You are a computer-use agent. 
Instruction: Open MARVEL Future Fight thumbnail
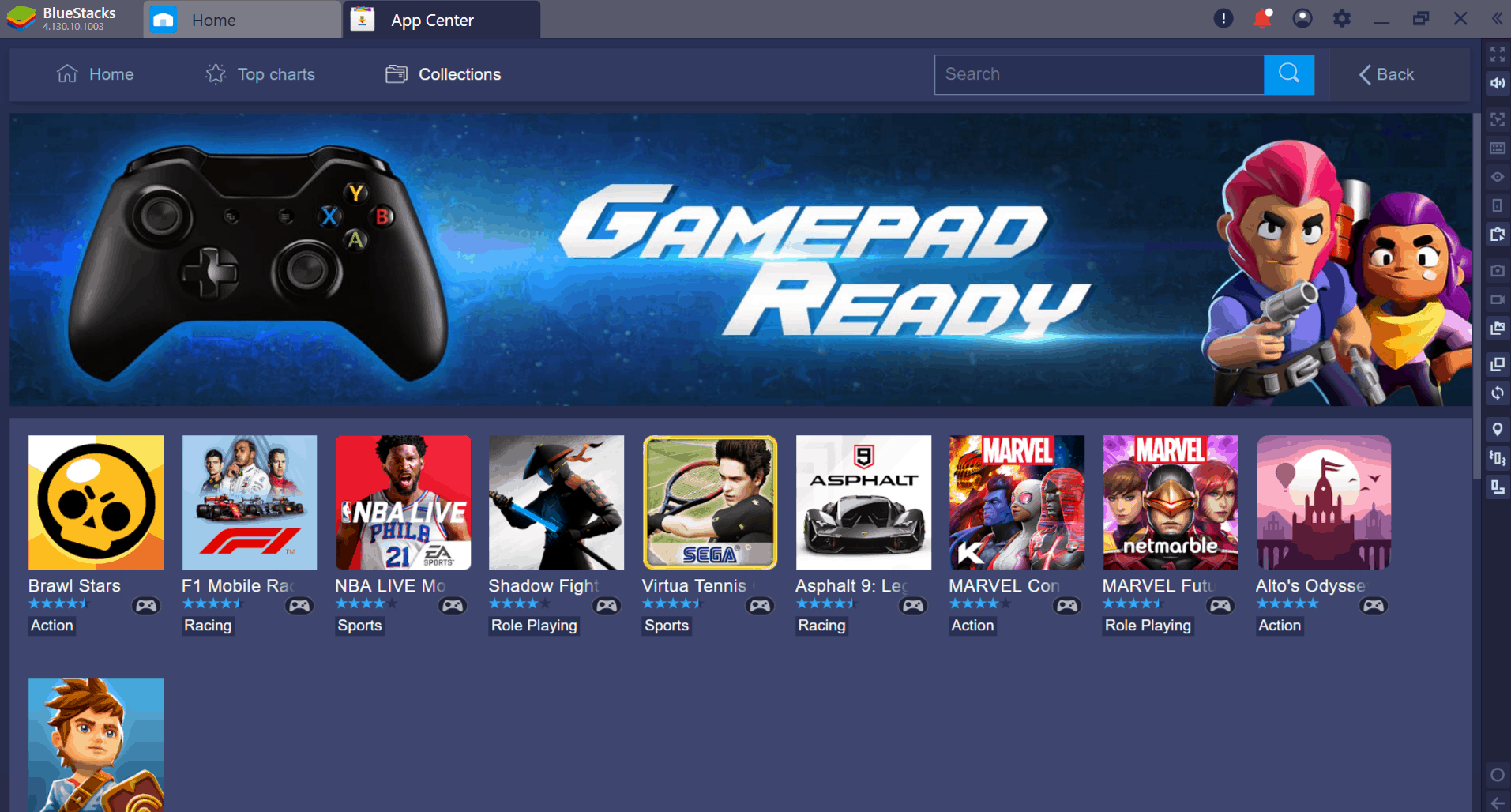coord(1171,502)
